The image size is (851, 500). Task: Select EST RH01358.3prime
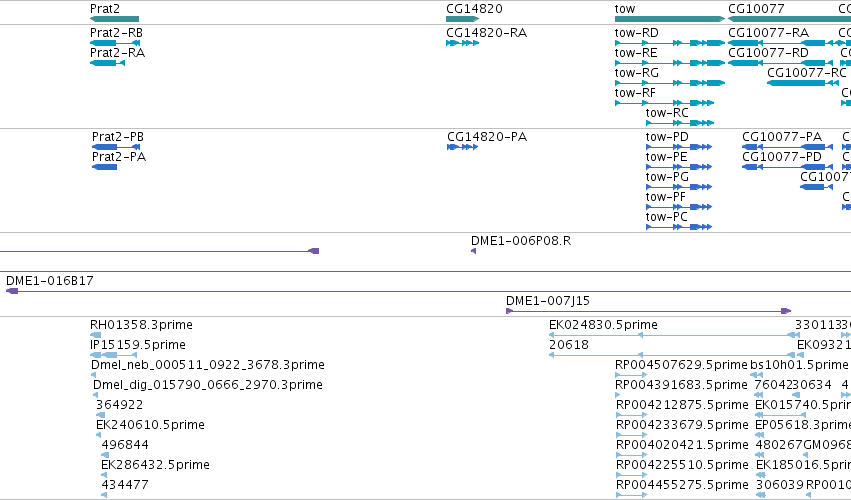click(141, 325)
